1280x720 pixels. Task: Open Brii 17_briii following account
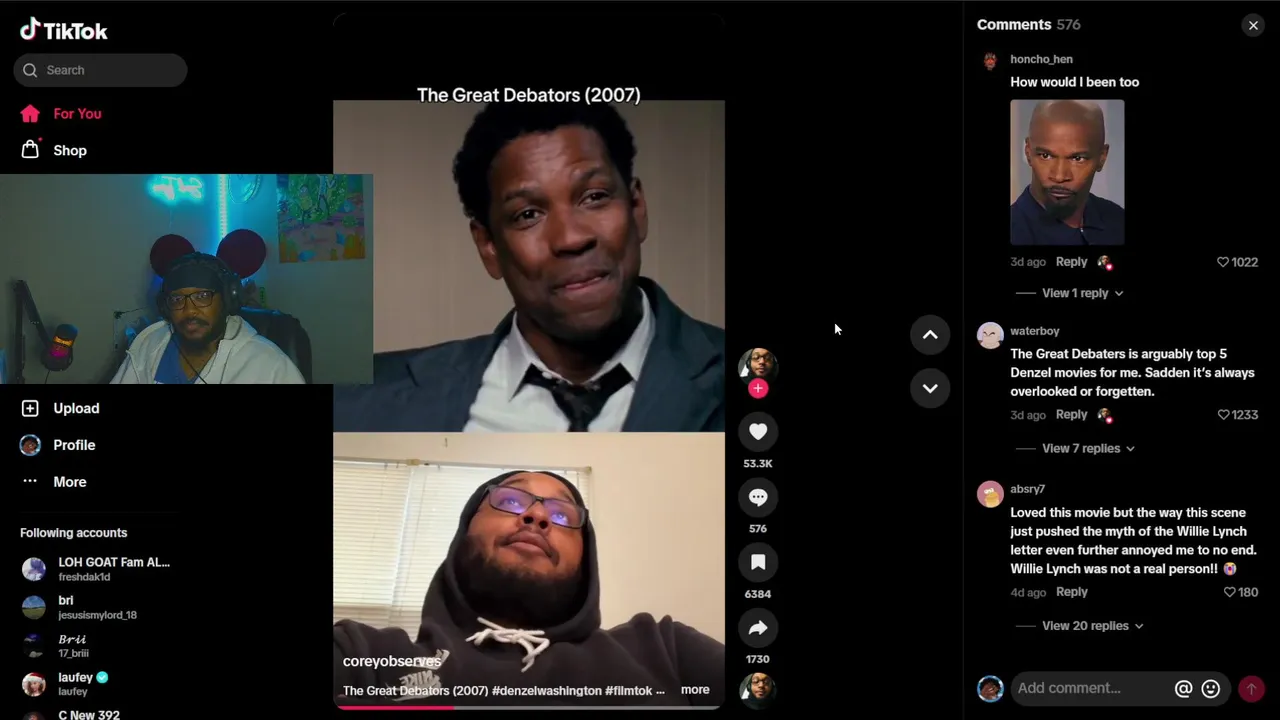pos(97,645)
